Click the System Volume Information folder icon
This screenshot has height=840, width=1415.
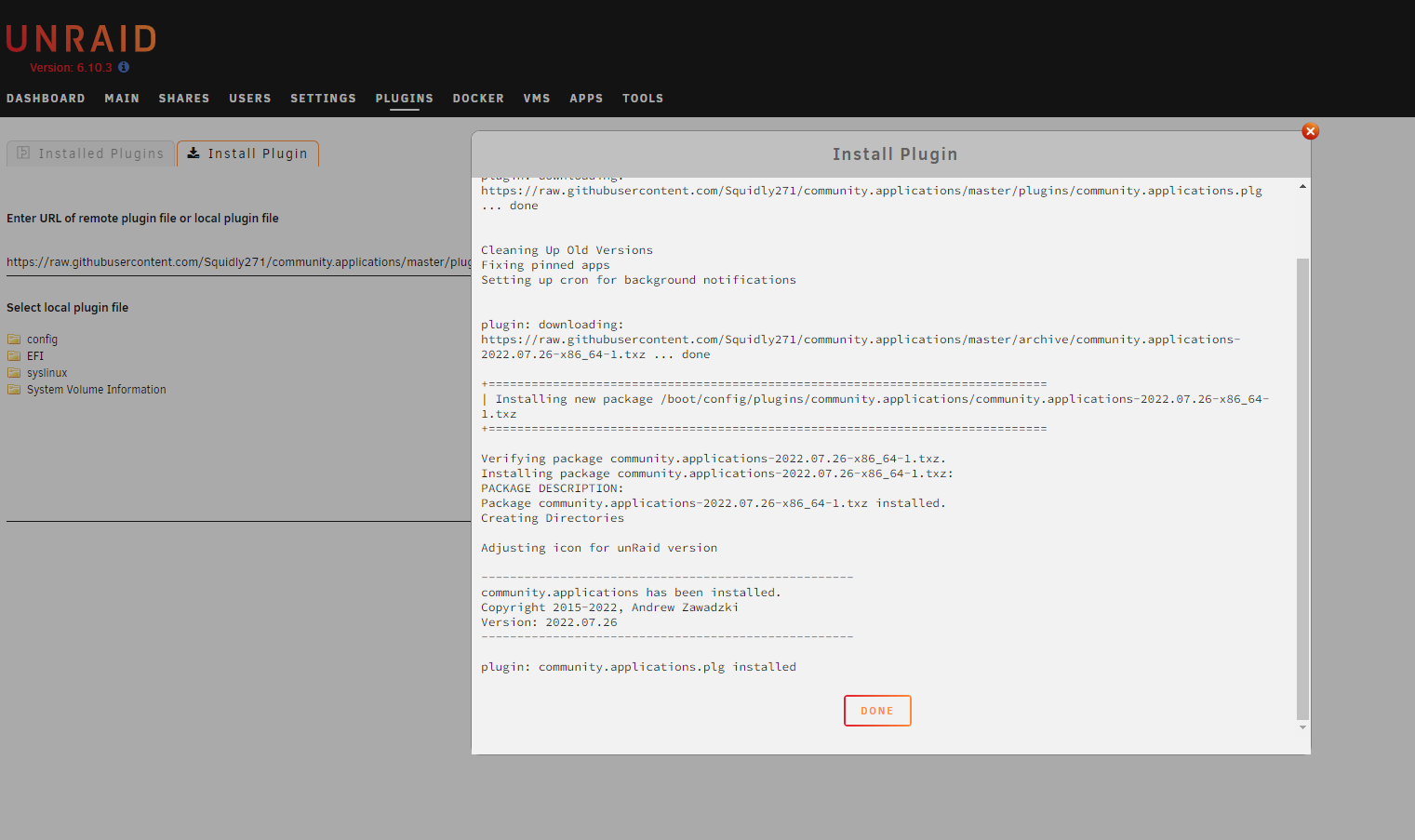click(14, 390)
